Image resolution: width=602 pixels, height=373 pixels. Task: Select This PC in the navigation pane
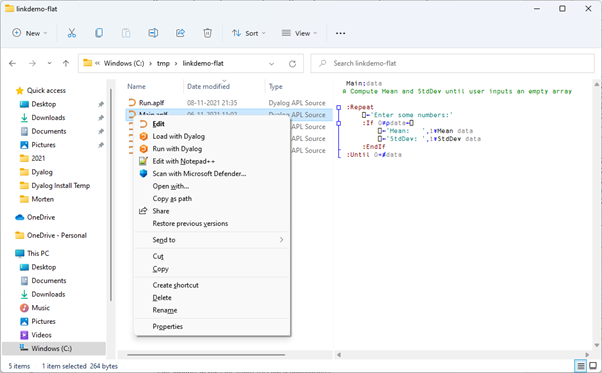(x=38, y=253)
